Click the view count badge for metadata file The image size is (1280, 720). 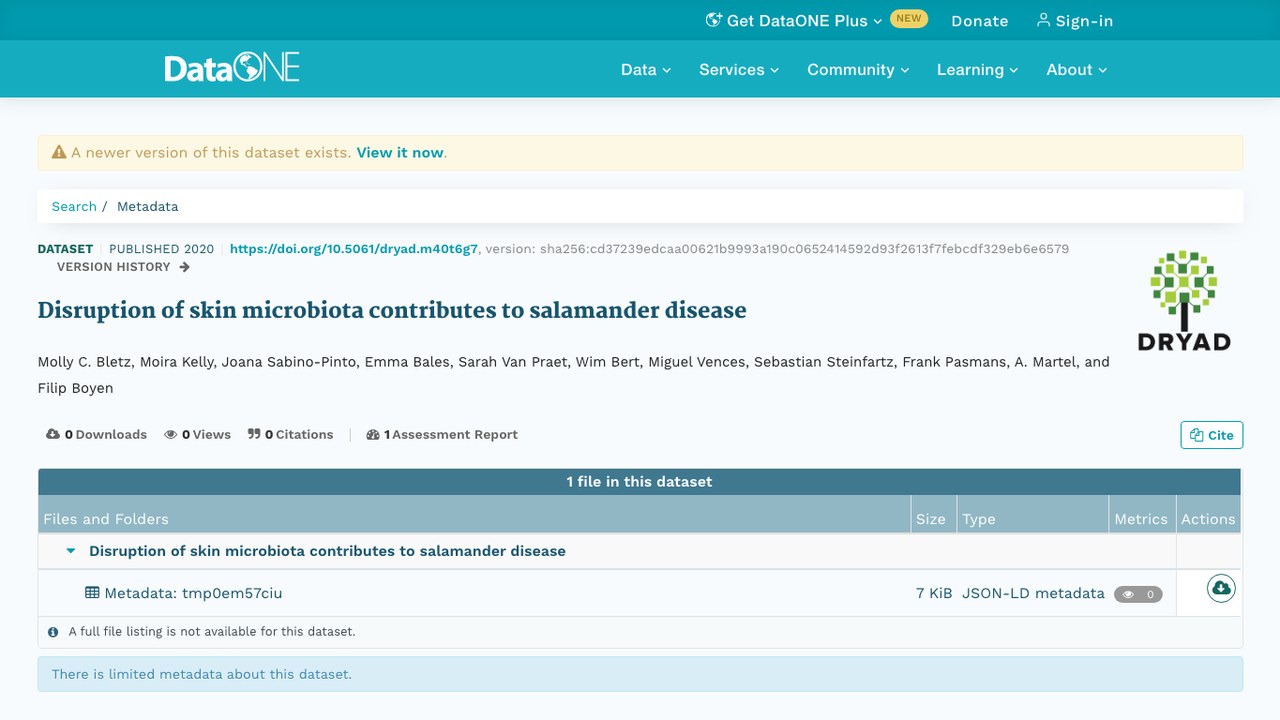click(x=1138, y=594)
